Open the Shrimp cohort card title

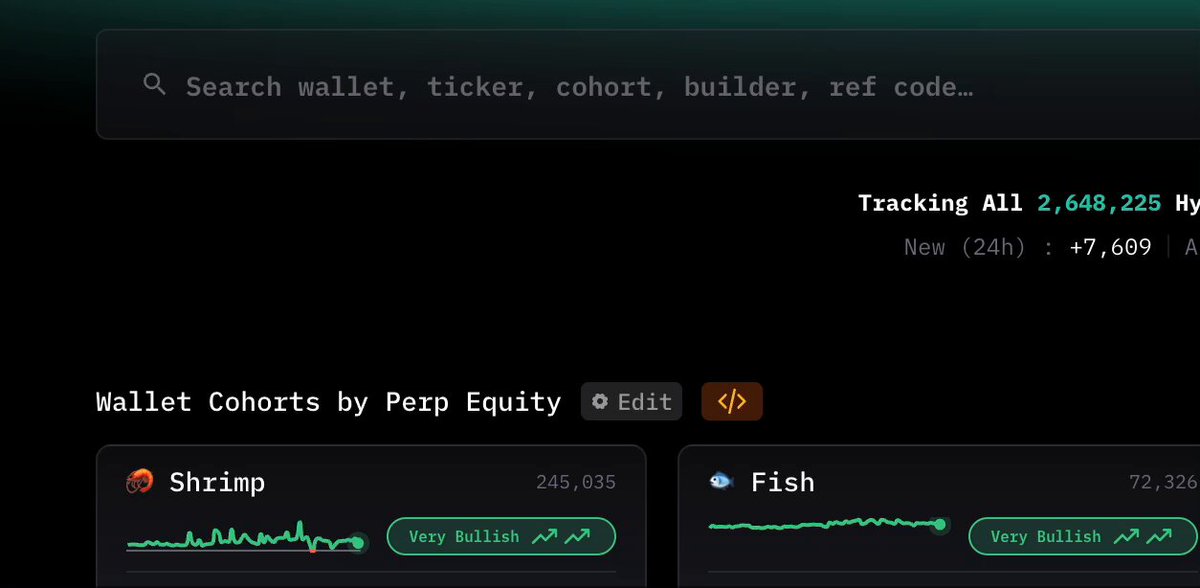(217, 482)
